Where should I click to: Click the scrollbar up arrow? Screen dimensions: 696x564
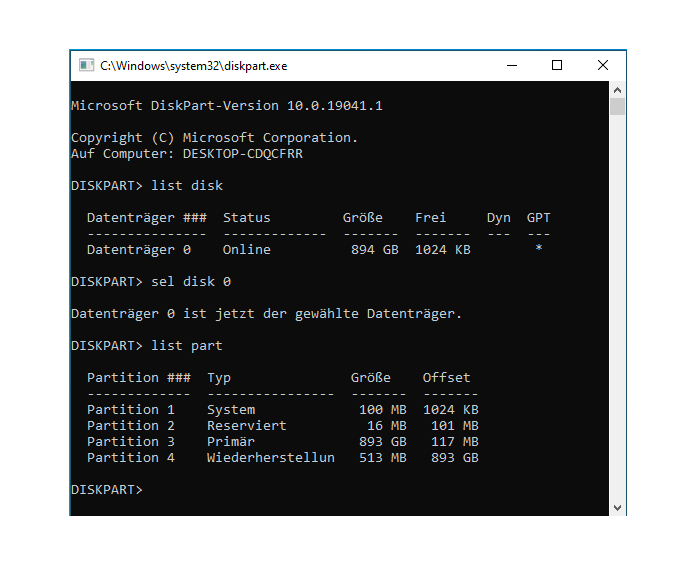(x=617, y=90)
